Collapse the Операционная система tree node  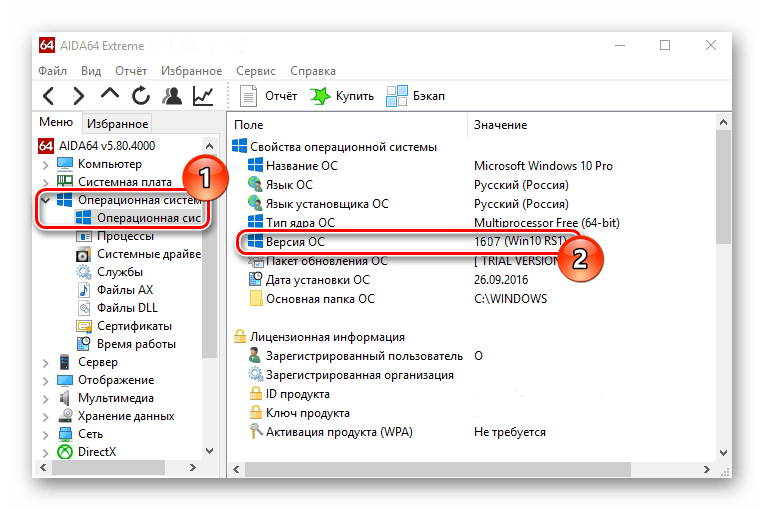pos(45,200)
